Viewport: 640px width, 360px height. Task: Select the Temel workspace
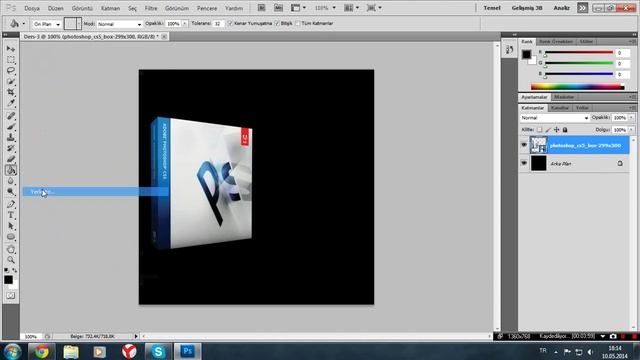[492, 8]
